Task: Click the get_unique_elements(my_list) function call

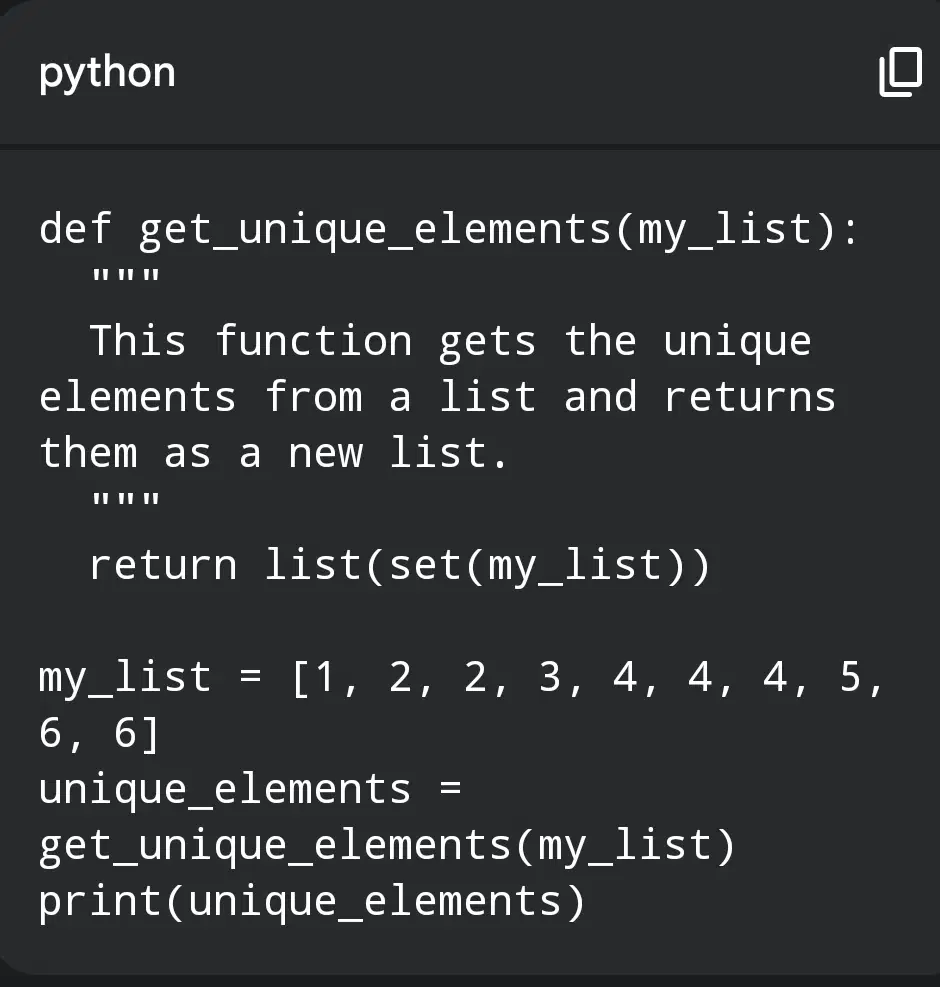Action: coord(387,847)
